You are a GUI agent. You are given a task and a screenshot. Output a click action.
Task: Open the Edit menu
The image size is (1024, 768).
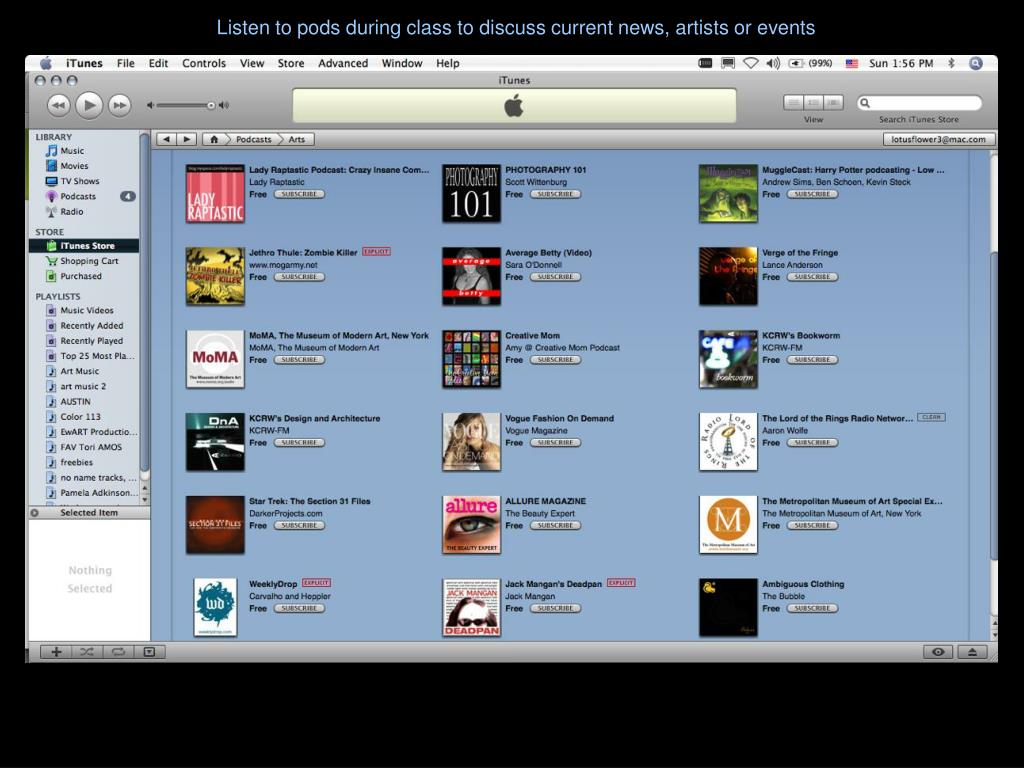pyautogui.click(x=158, y=63)
